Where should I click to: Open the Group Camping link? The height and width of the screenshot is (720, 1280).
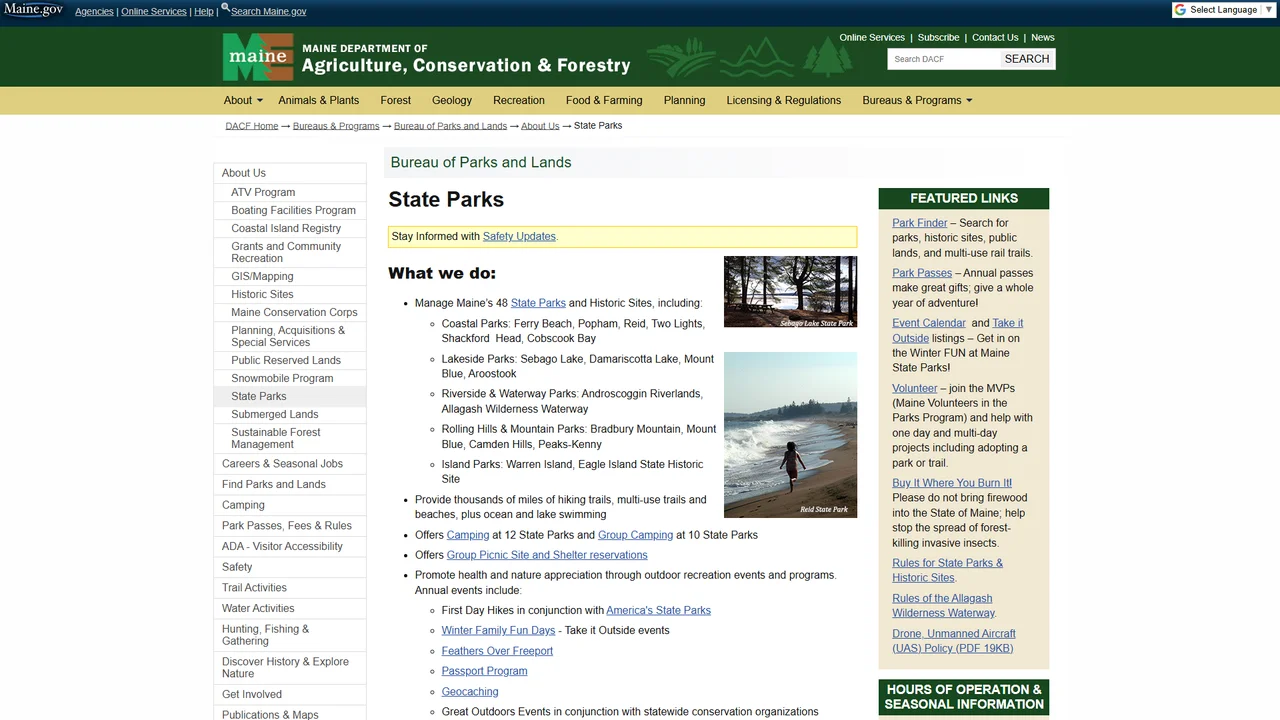click(x=635, y=535)
